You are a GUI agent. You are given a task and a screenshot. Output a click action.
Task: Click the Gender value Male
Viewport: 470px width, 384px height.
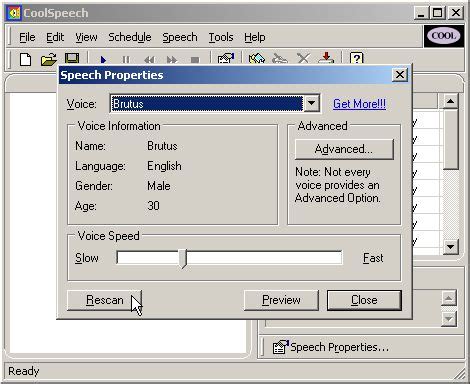[x=159, y=186]
